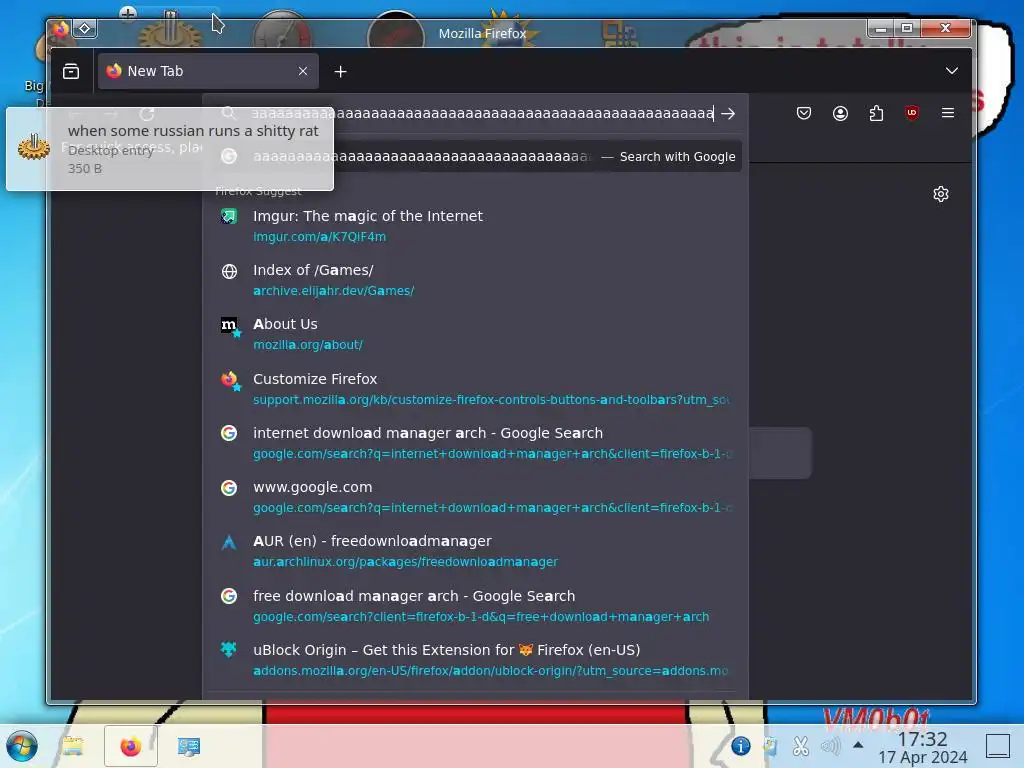Close the New Tab tab

coord(302,71)
